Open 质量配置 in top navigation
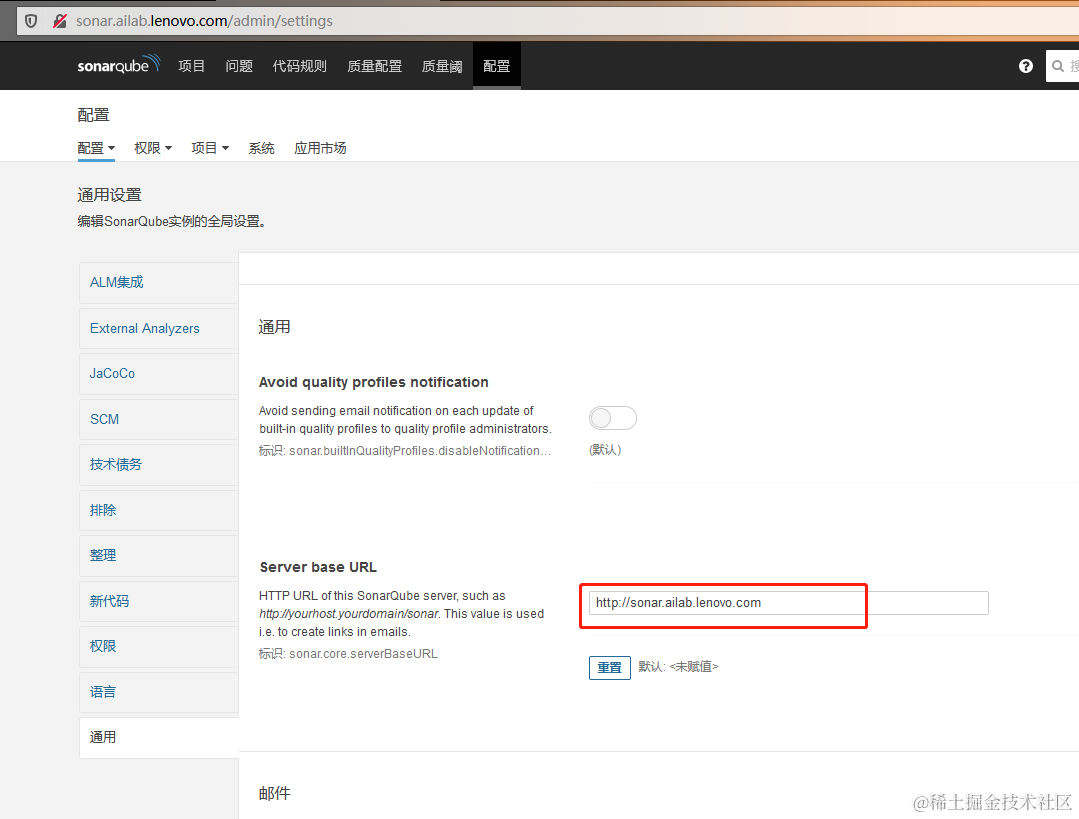Viewport: 1079px width, 819px height. click(374, 66)
